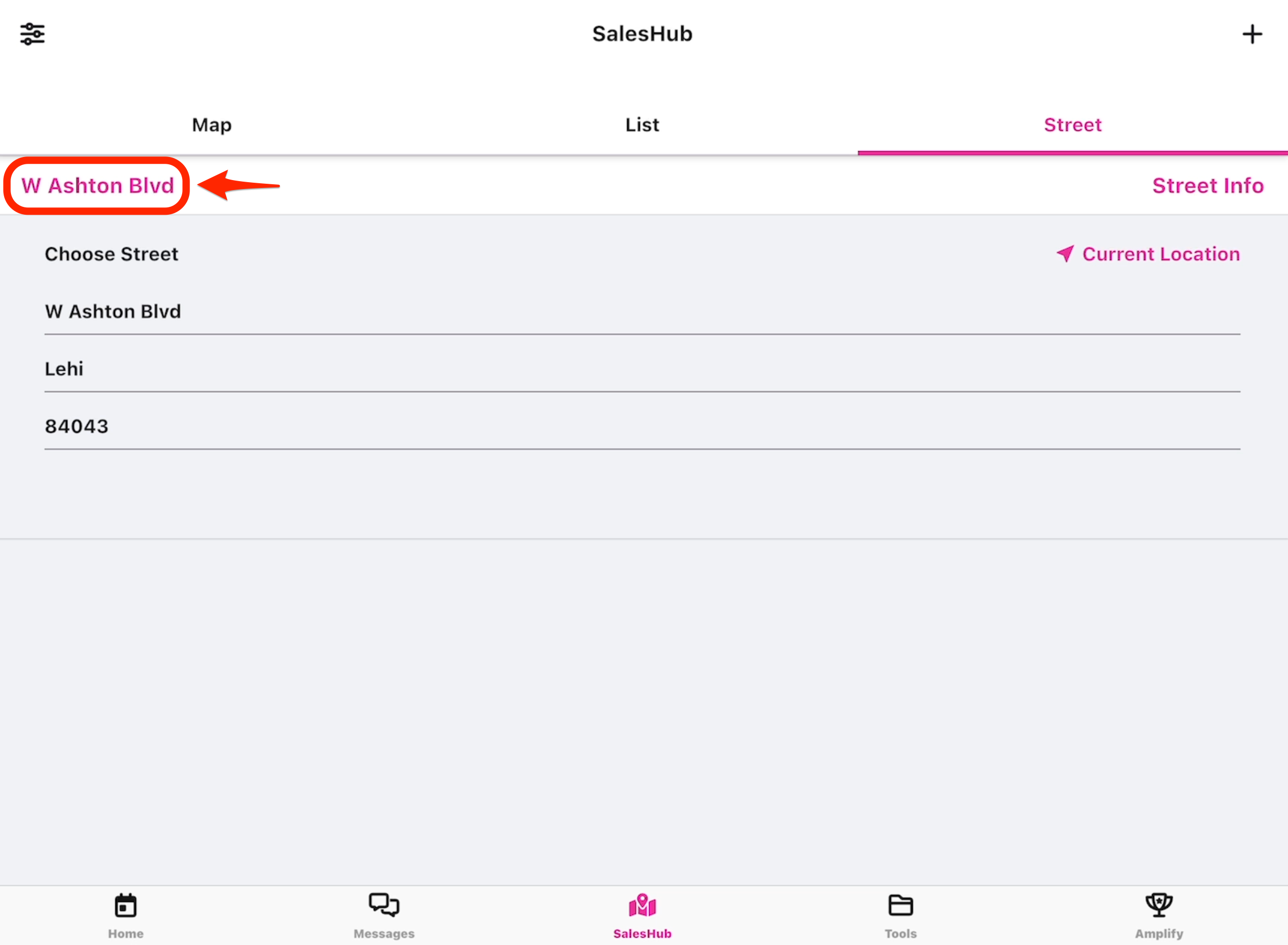This screenshot has width=1288, height=945.
Task: Open the Tools folder icon
Action: [x=901, y=905]
